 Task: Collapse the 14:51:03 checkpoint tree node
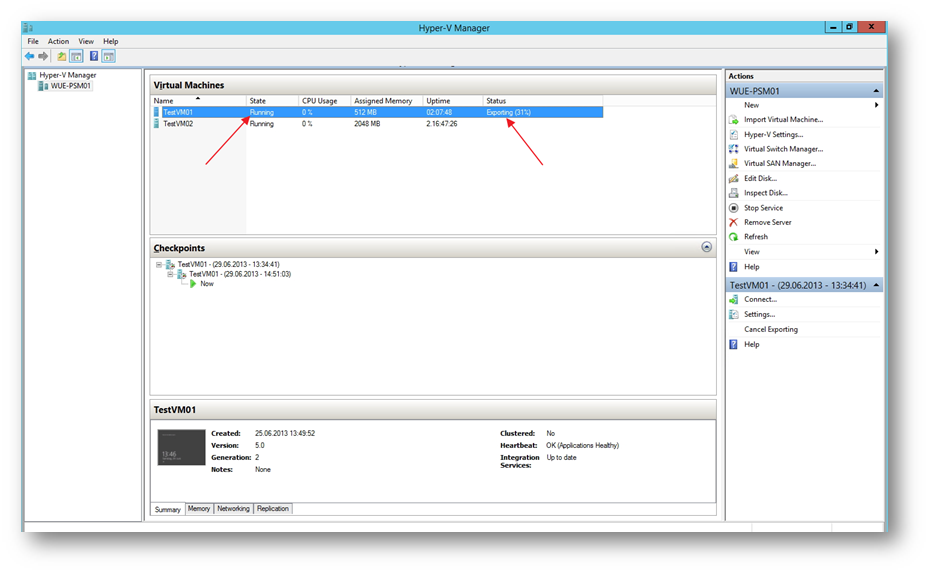click(170, 275)
